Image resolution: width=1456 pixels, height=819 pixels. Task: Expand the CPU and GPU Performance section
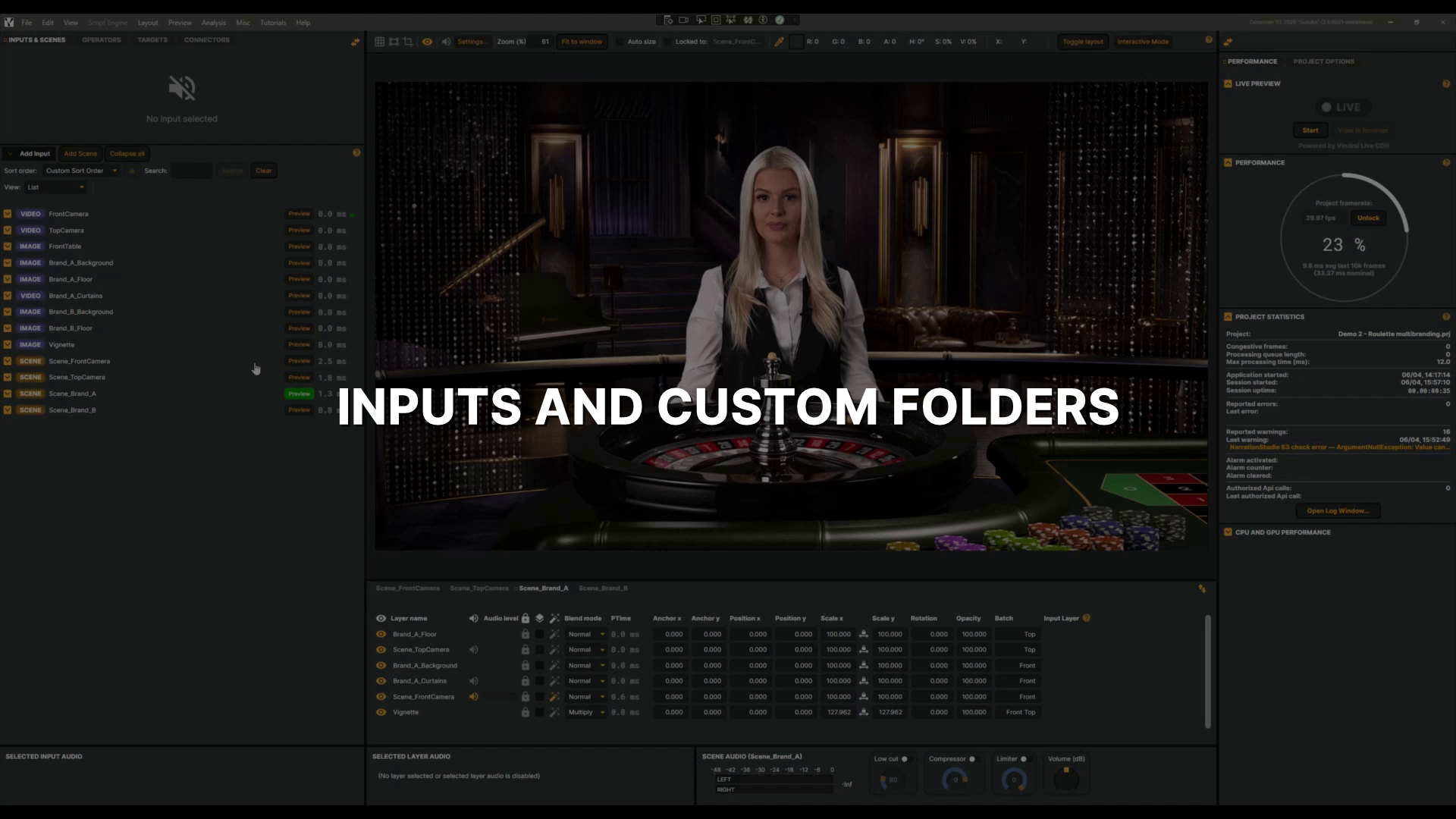click(1228, 532)
